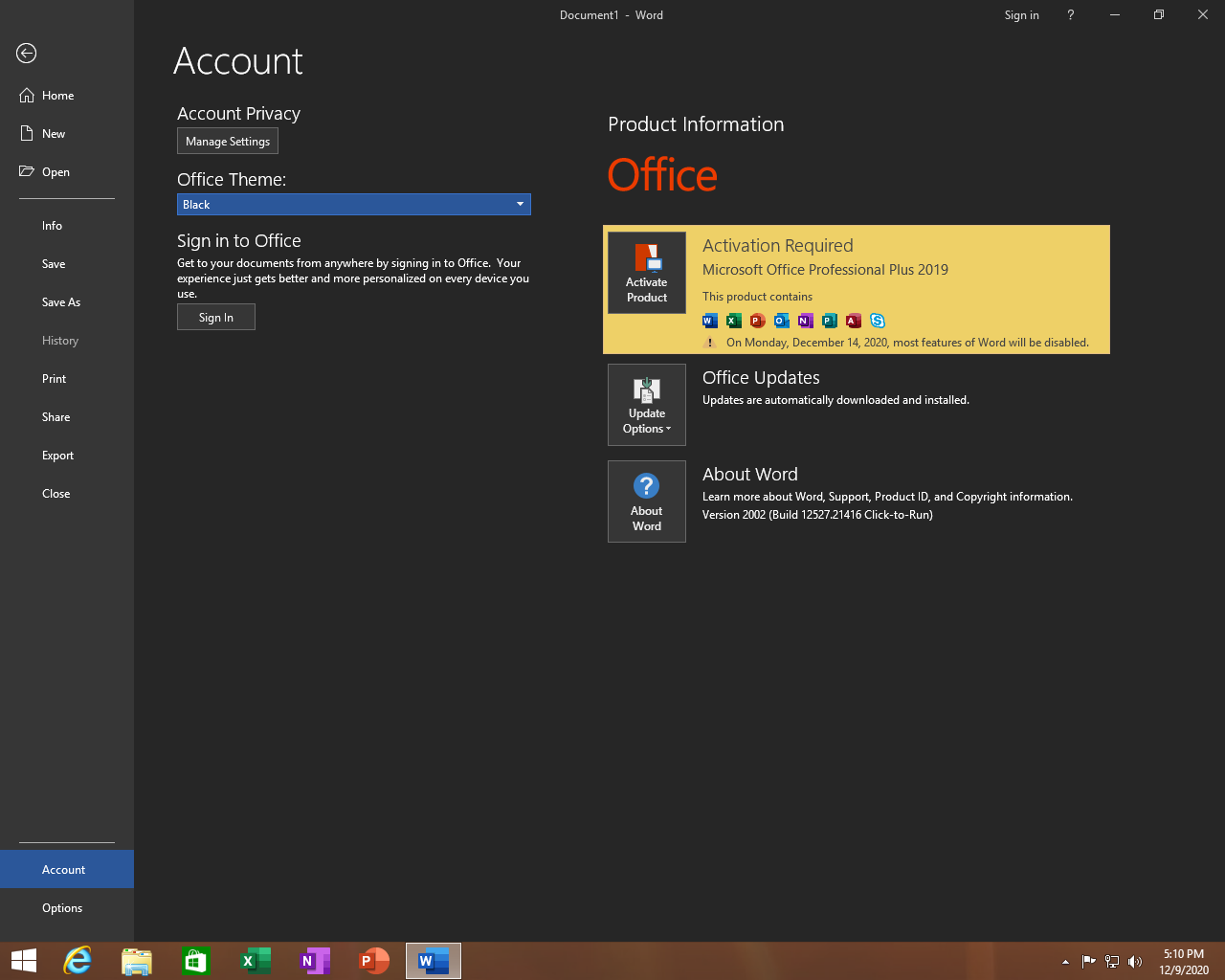The image size is (1225, 980).
Task: Go back using the circled arrow icon
Action: (x=27, y=54)
